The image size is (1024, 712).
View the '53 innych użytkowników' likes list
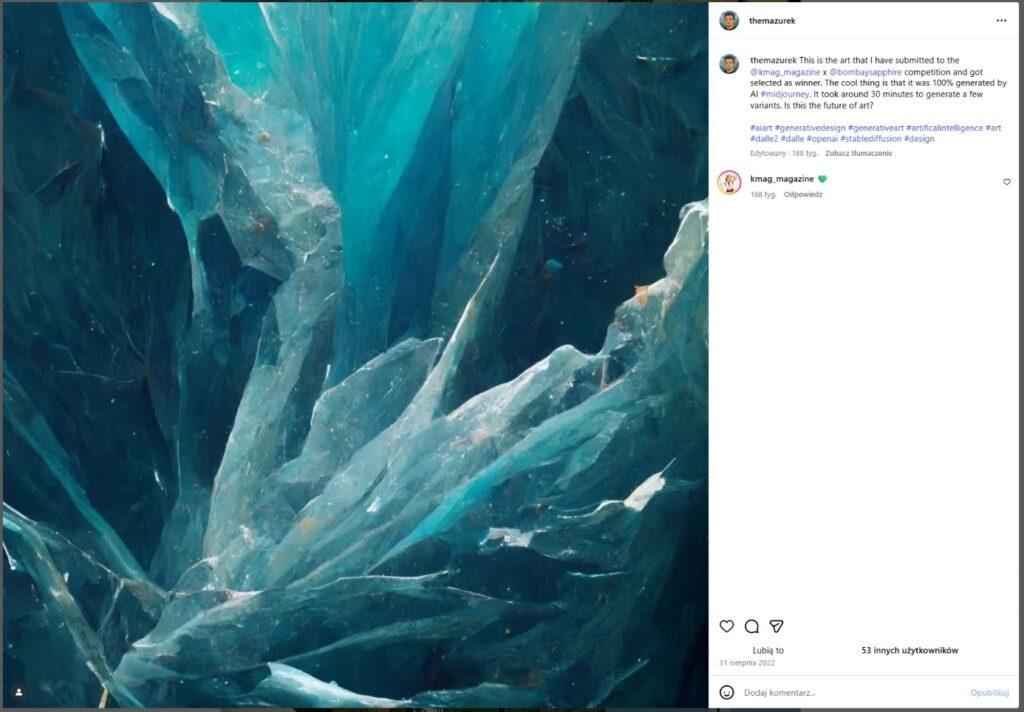(x=909, y=650)
